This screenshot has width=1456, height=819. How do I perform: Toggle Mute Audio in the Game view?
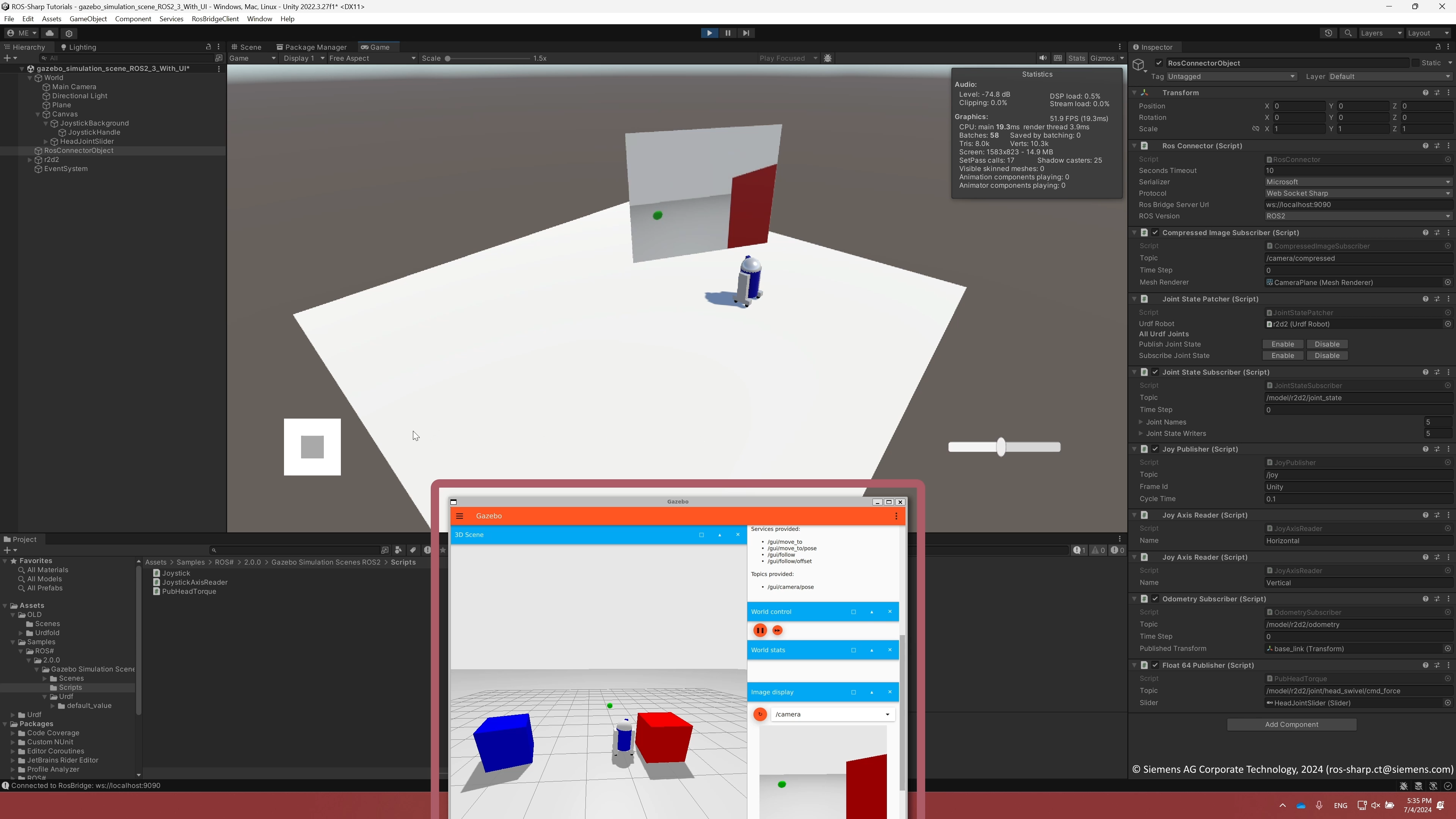(x=1043, y=58)
